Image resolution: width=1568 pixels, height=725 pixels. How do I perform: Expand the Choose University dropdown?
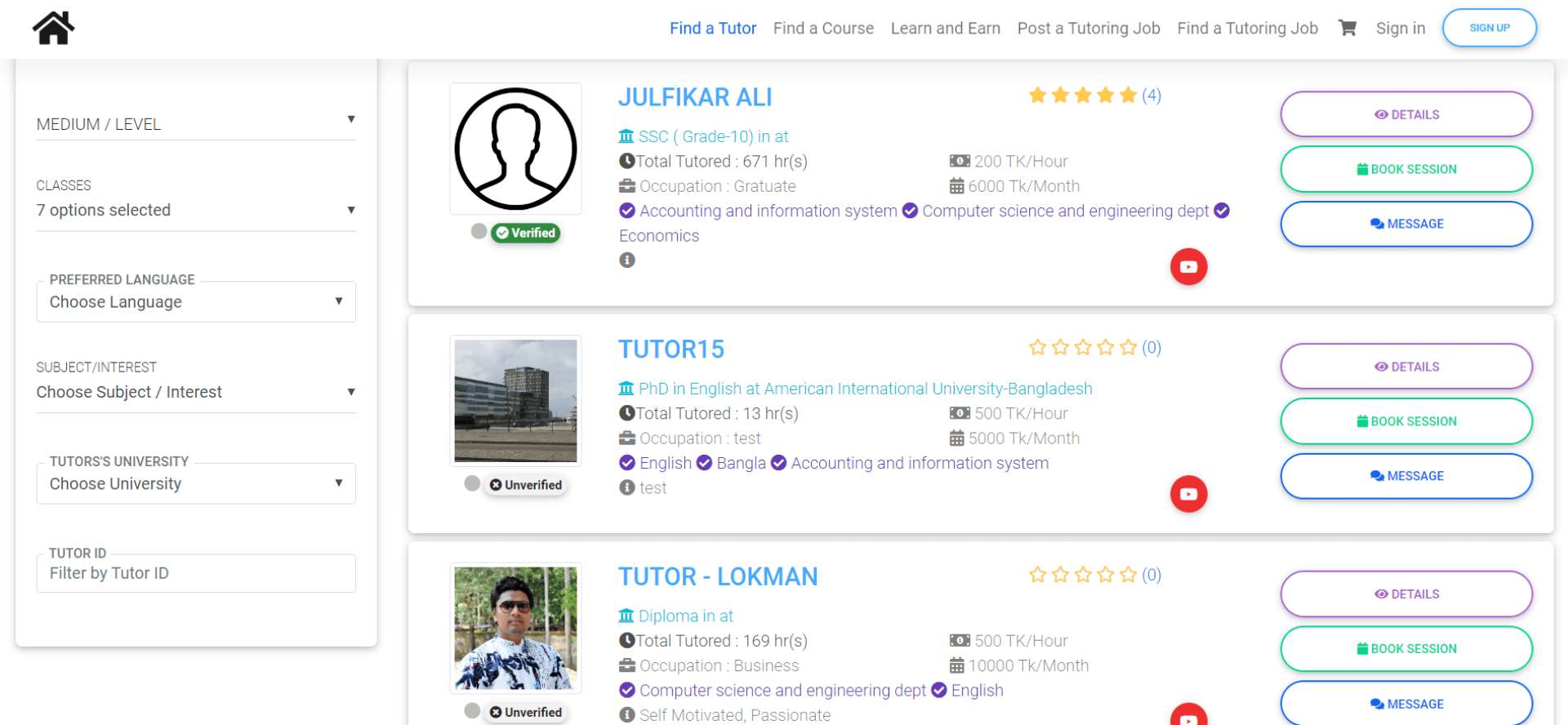(195, 483)
